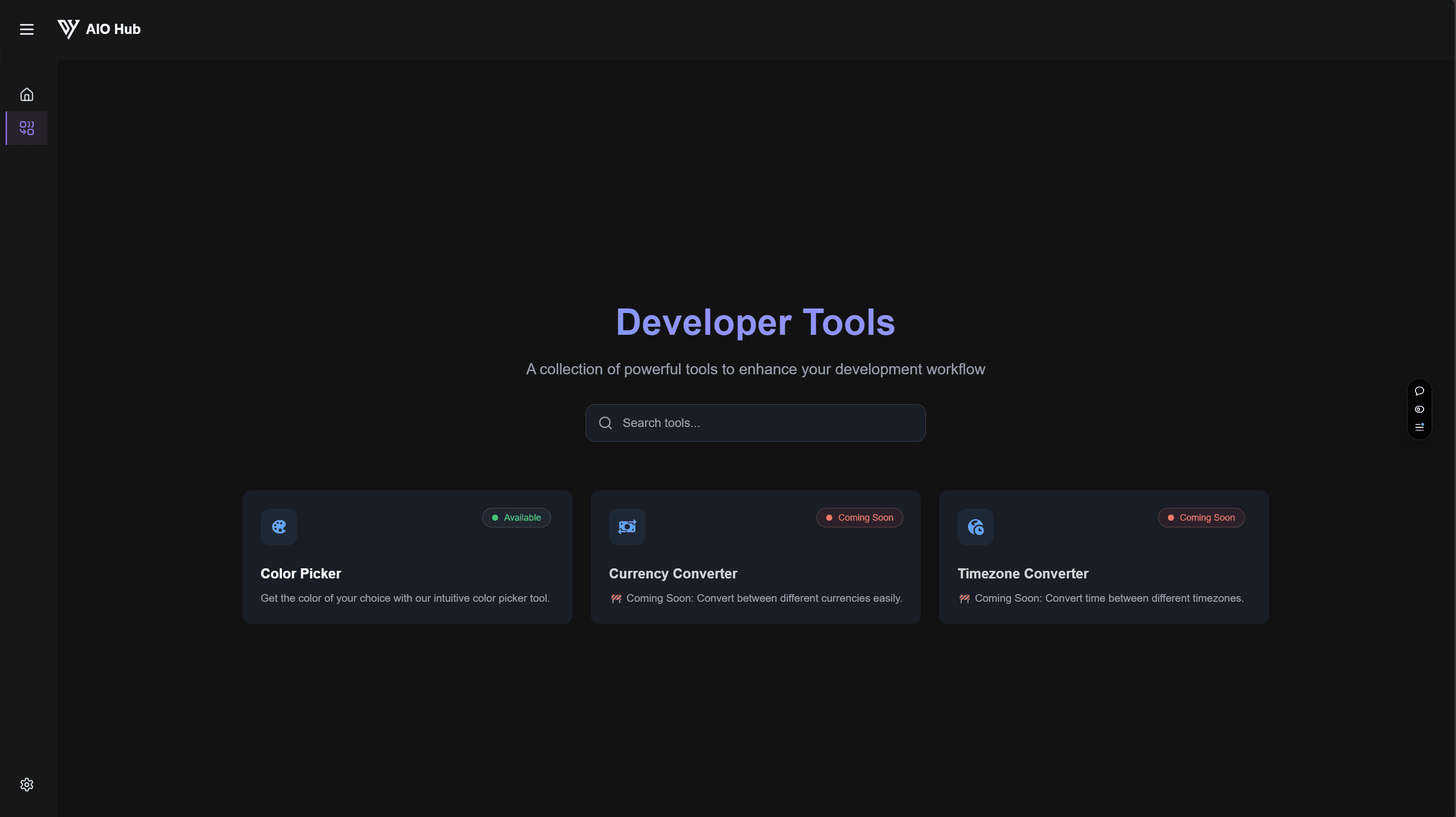The image size is (1456, 817).
Task: Toggle the eye icon on right widget
Action: (x=1419, y=409)
